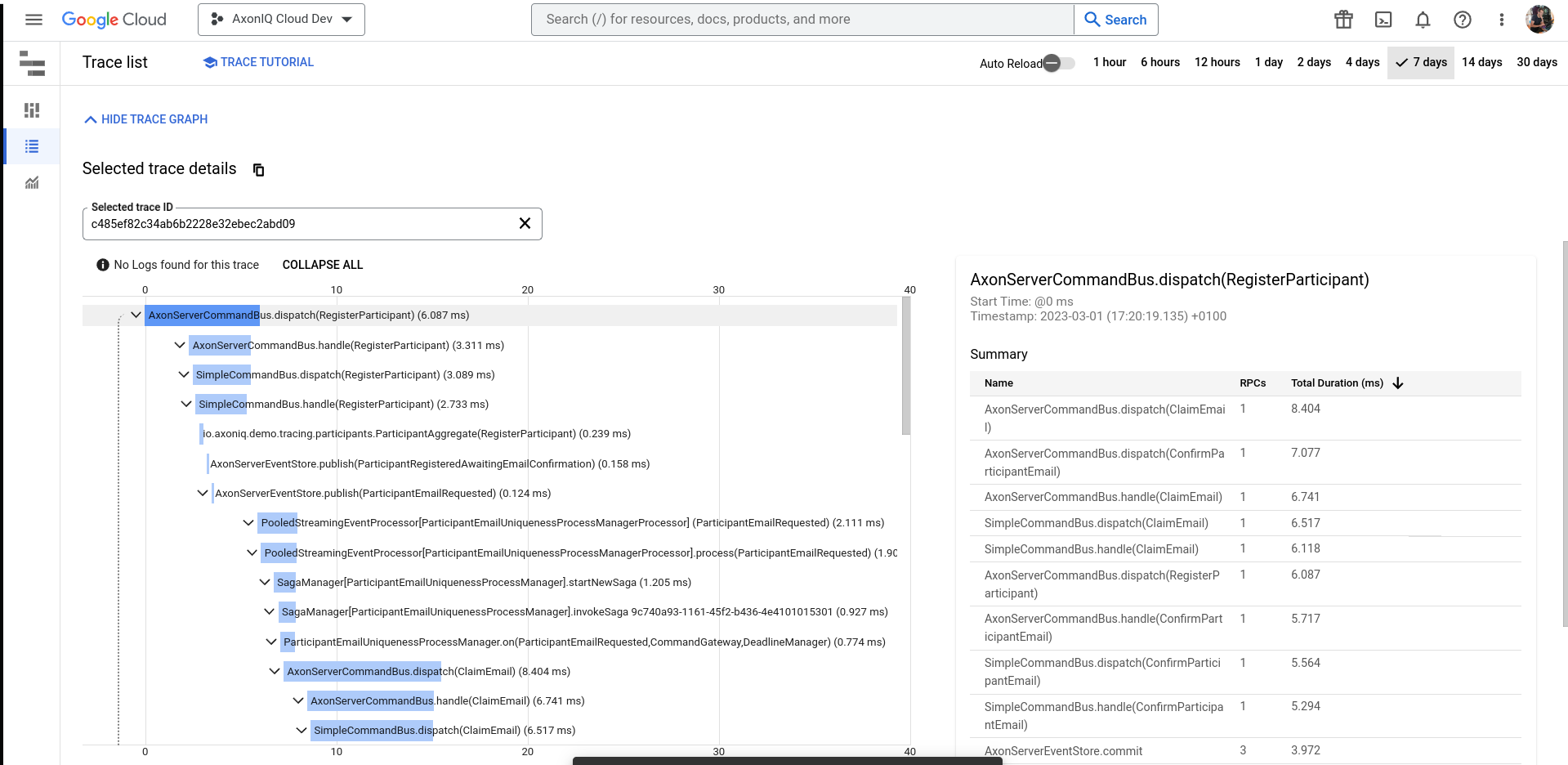This screenshot has width=1568, height=765.
Task: Collapse AxonServerCommandBus.dispatch(ClaimEmail) span
Action: coord(275,671)
